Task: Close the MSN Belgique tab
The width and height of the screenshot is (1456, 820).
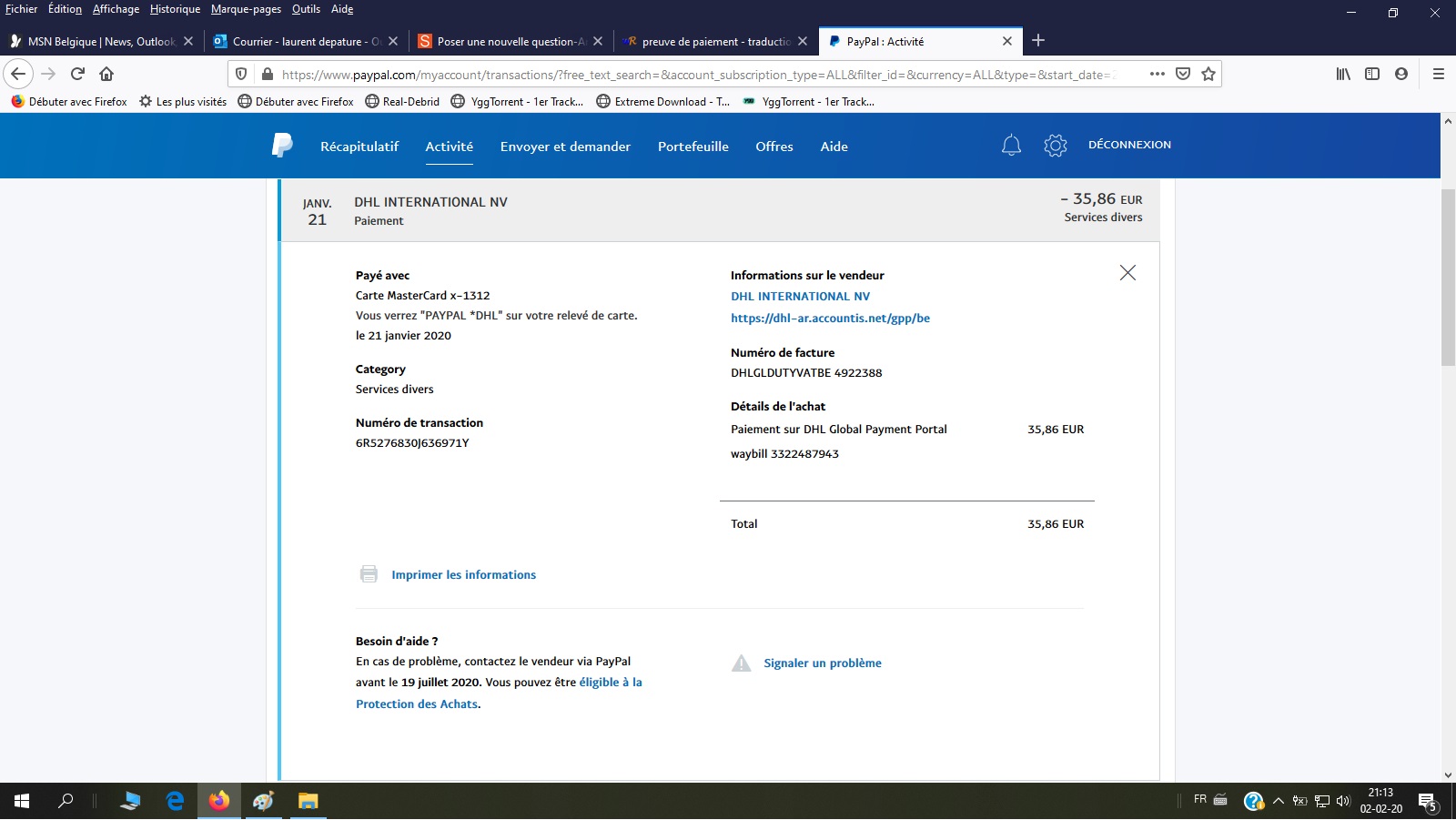Action: coord(188,41)
